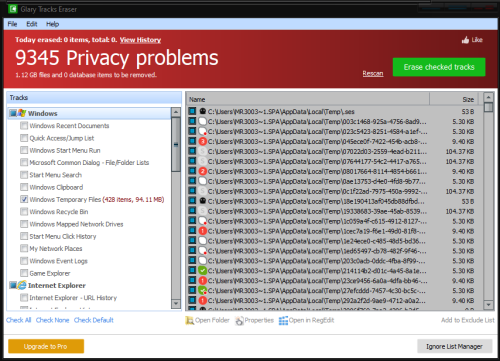Click file list scrollbar up arrow
Screen dimensions: 500x361
coord(488,97)
